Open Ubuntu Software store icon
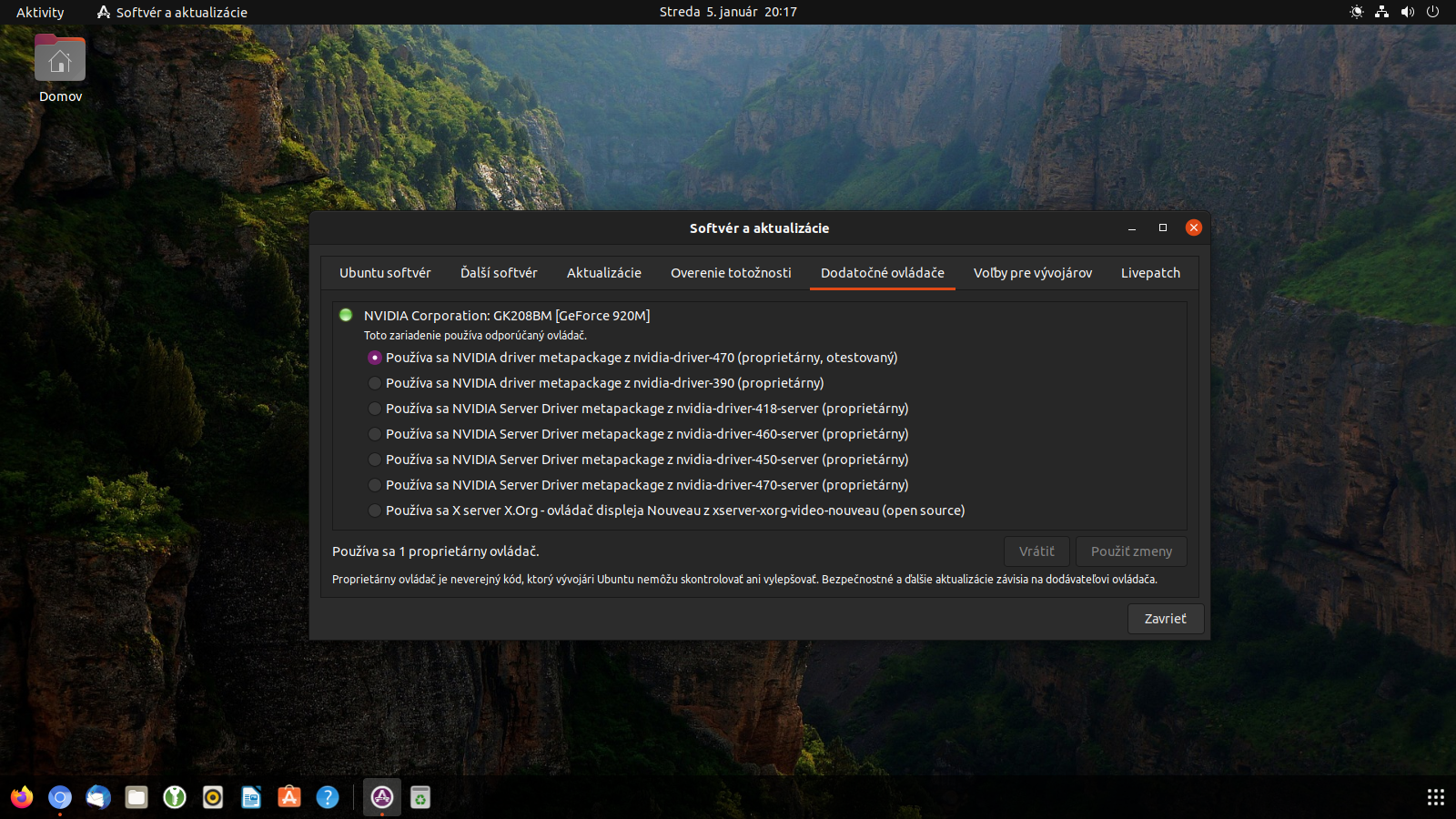This screenshot has width=1456, height=819. point(289,797)
